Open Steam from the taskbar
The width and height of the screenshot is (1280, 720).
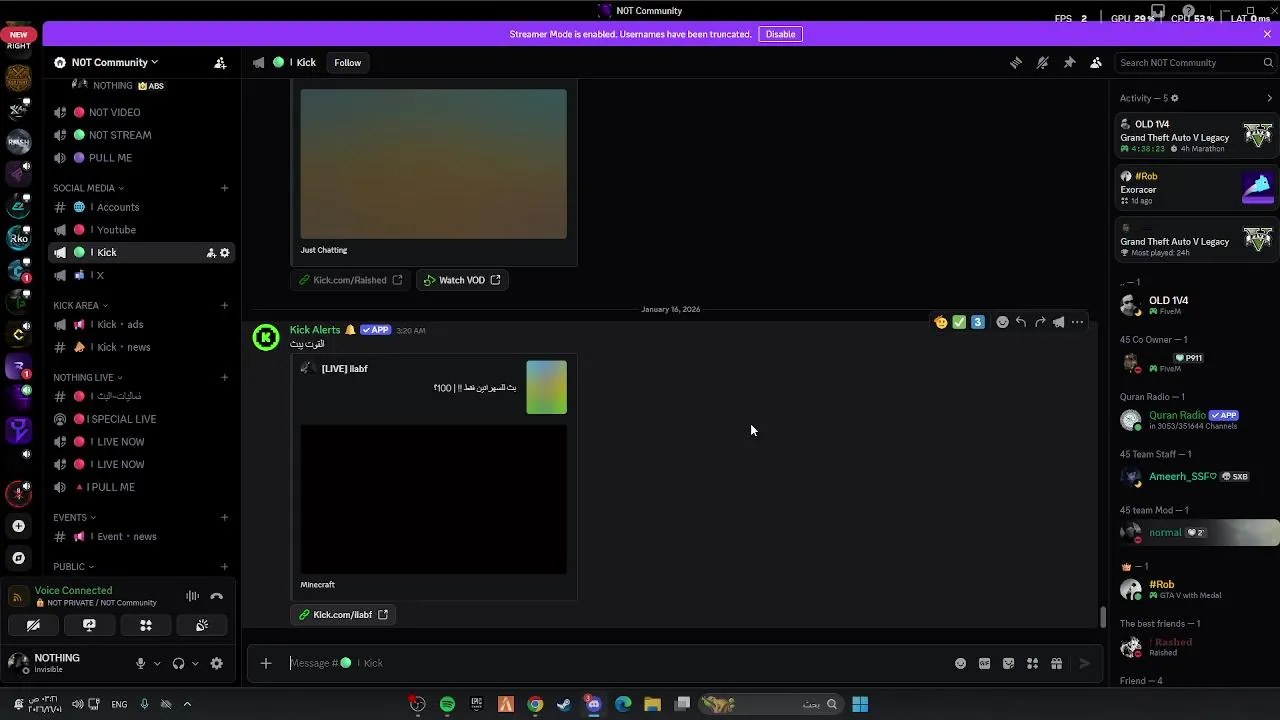pos(564,704)
